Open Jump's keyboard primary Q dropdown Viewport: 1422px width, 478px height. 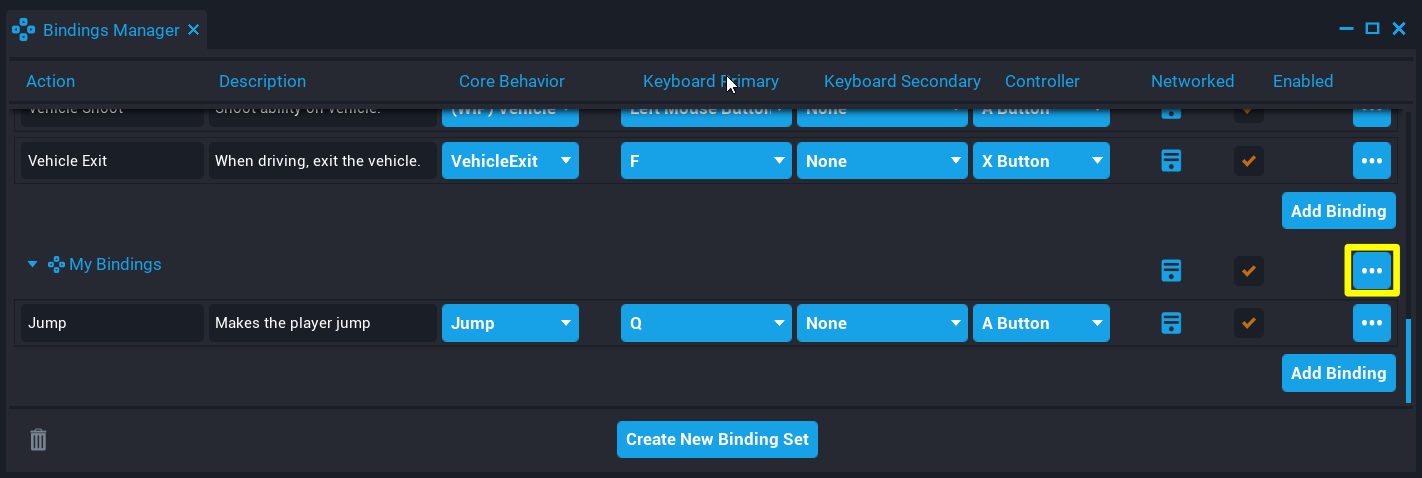706,323
